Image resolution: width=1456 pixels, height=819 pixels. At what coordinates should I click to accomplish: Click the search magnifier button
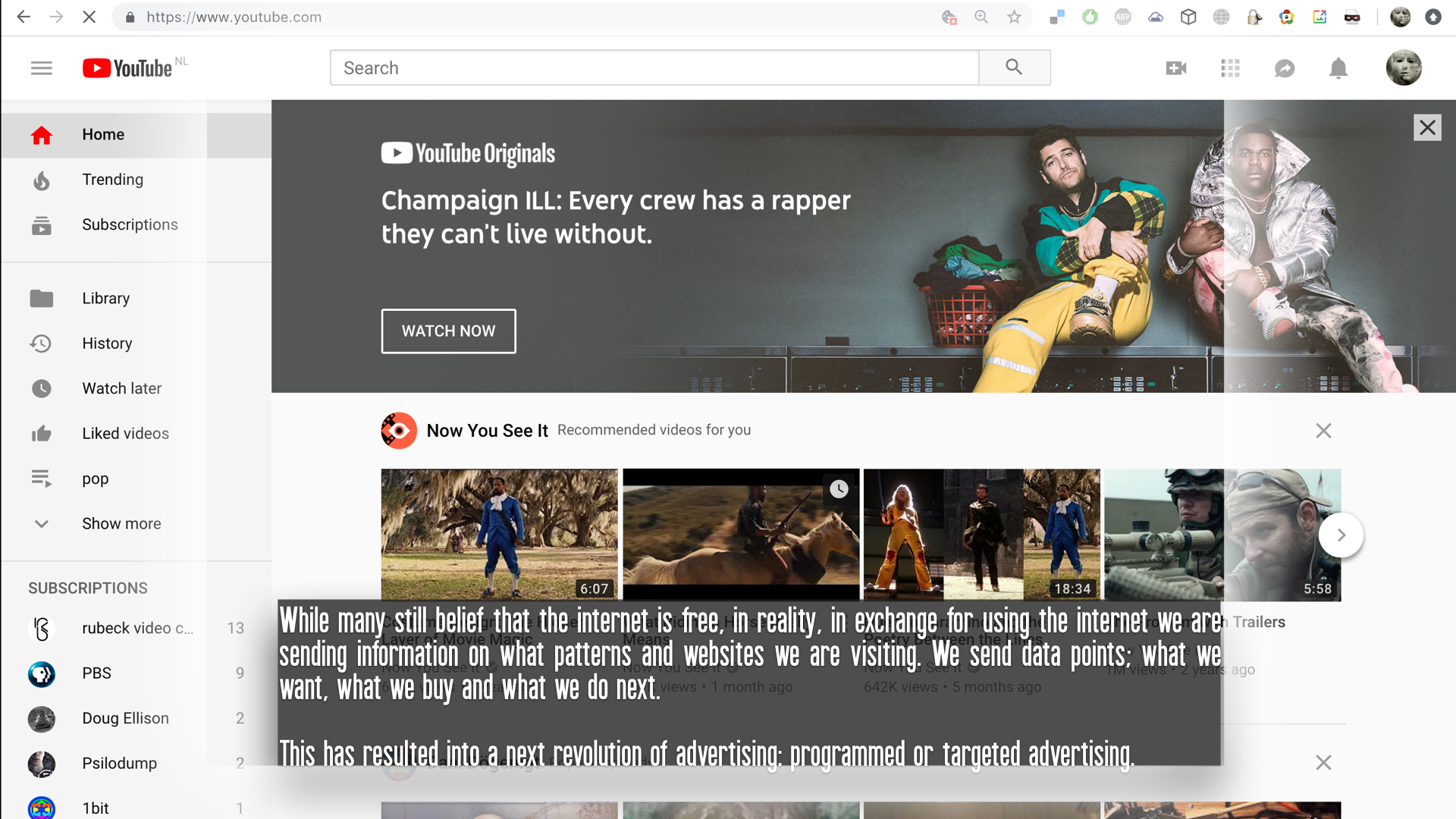click(x=1014, y=67)
